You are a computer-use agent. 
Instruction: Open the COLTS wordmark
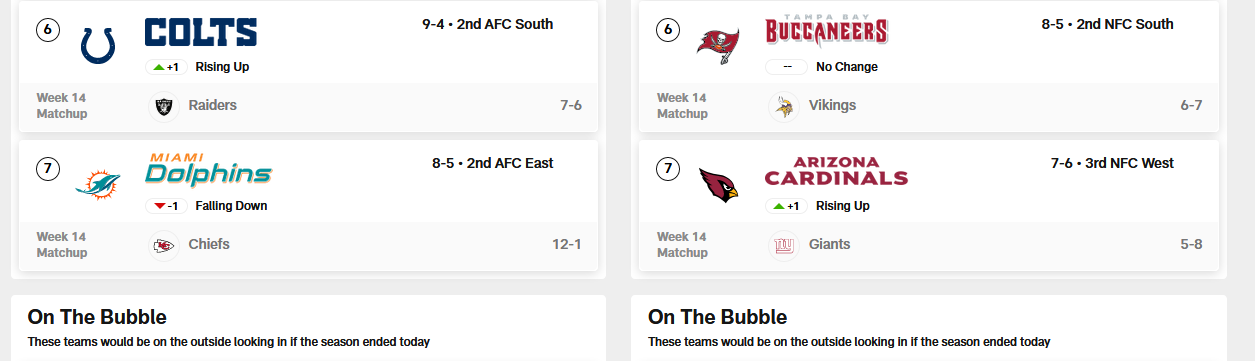(202, 32)
